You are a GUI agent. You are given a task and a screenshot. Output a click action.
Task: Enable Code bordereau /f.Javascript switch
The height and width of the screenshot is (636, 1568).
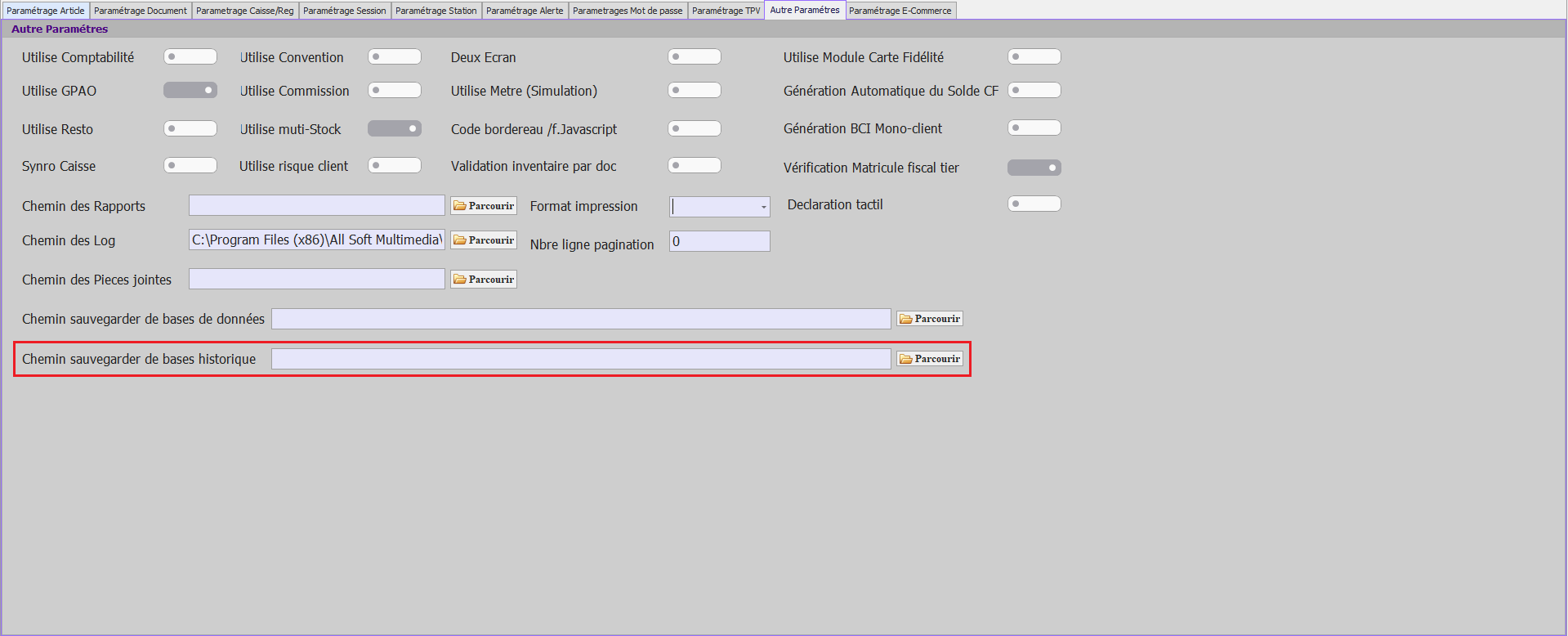695,128
